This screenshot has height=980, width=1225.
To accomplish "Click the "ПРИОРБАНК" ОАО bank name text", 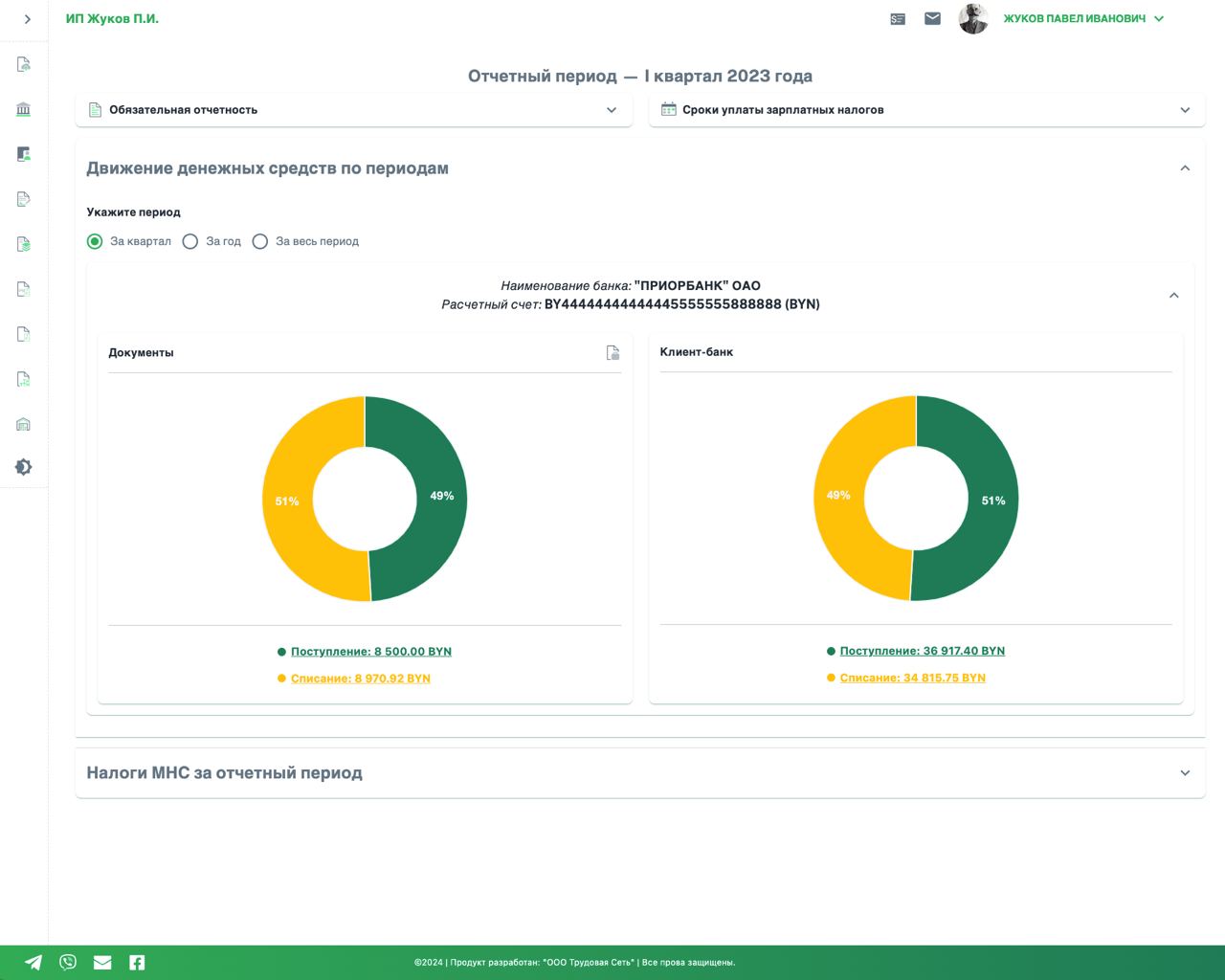I will pos(698,285).
